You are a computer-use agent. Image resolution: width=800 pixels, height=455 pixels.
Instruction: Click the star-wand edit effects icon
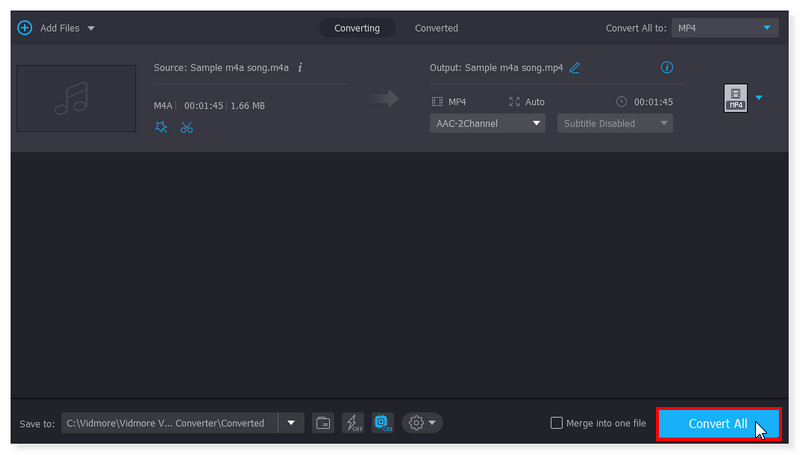coord(162,127)
